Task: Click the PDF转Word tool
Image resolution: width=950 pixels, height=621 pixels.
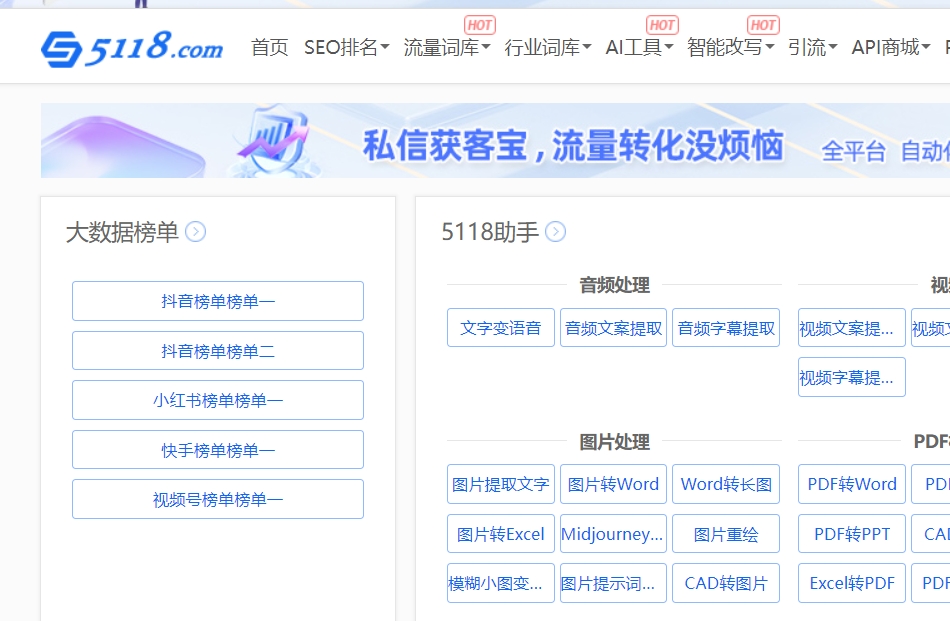Action: [x=851, y=484]
